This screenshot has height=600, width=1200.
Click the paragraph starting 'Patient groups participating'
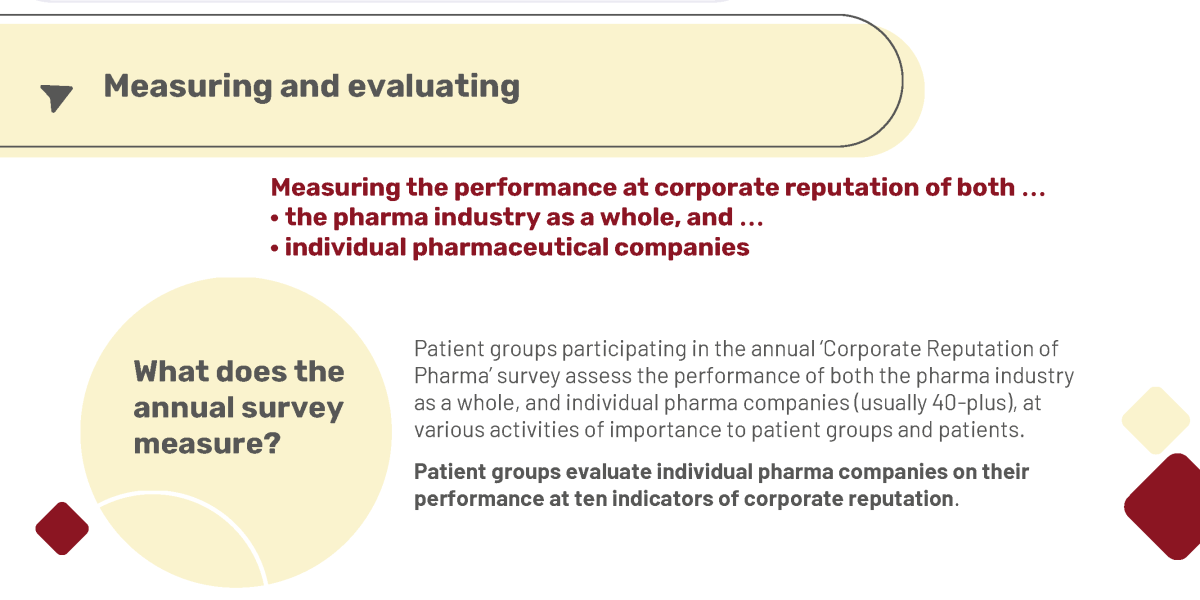tap(744, 390)
